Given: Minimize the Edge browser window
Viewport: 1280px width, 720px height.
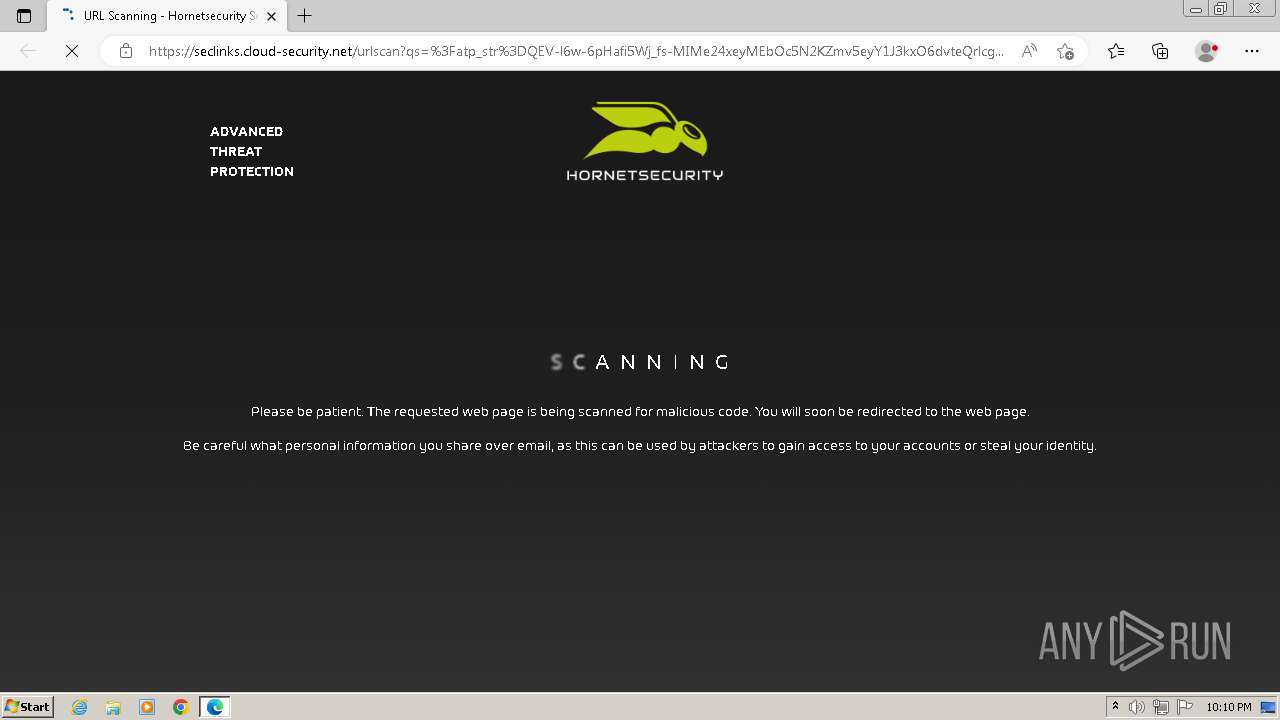Looking at the screenshot, I should pos(1196,9).
